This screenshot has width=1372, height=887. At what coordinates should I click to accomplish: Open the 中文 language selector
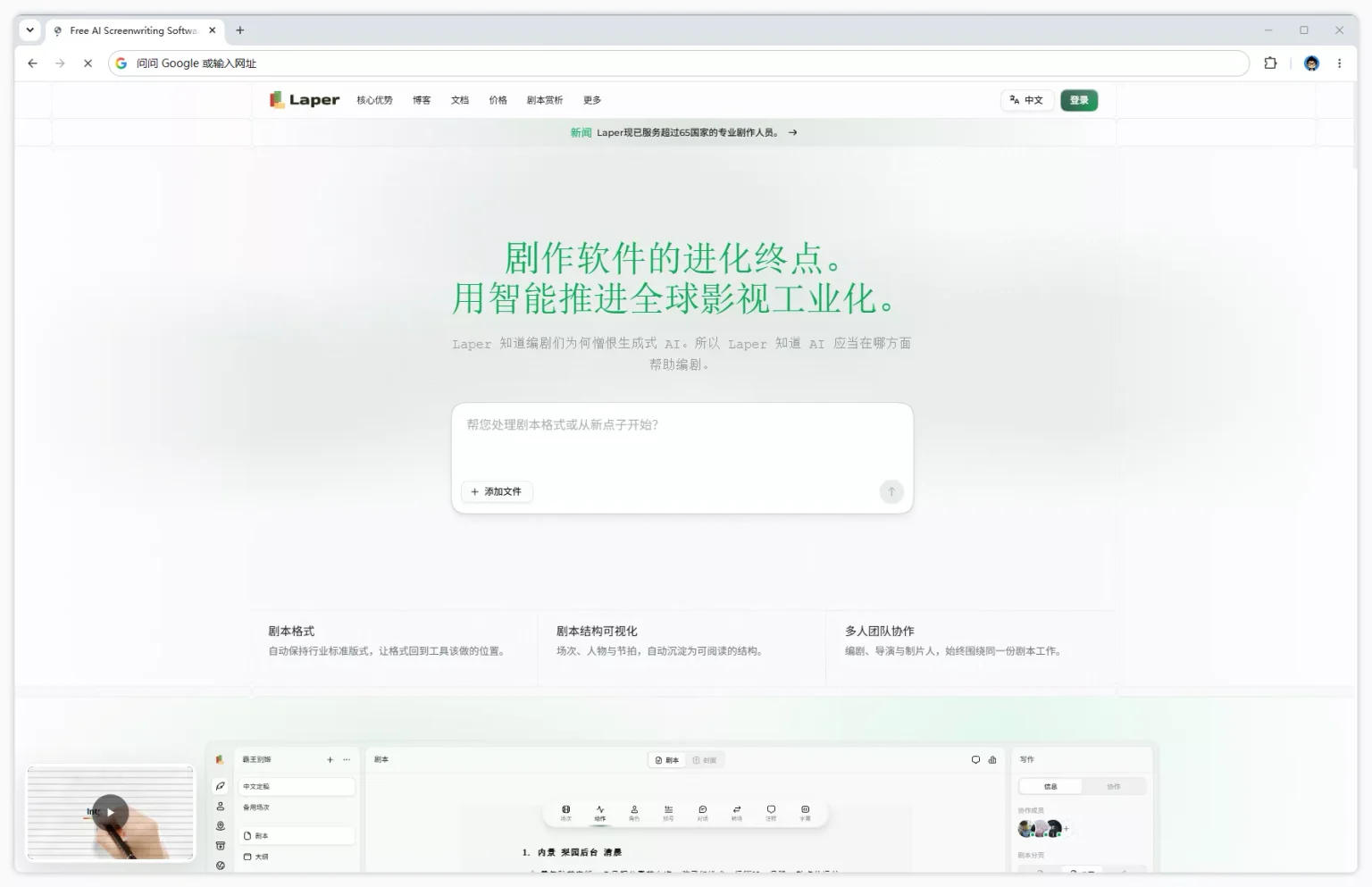(x=1026, y=100)
